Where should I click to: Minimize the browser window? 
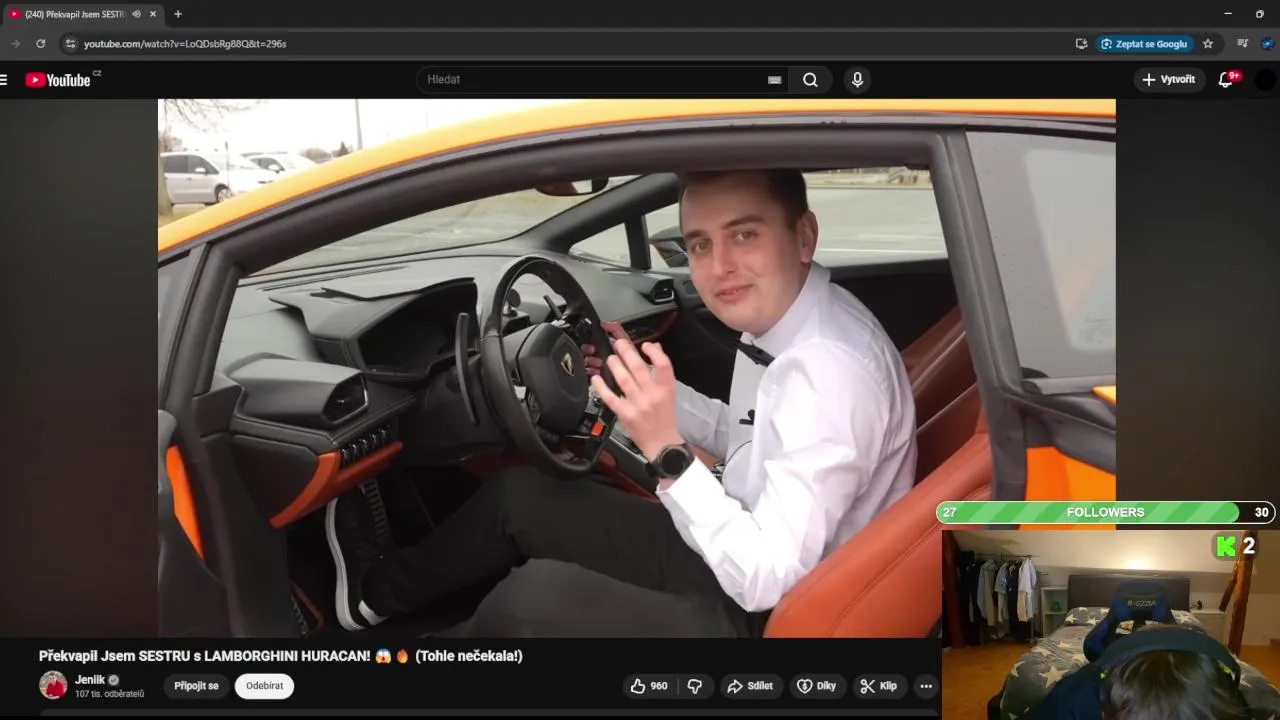coord(1228,14)
